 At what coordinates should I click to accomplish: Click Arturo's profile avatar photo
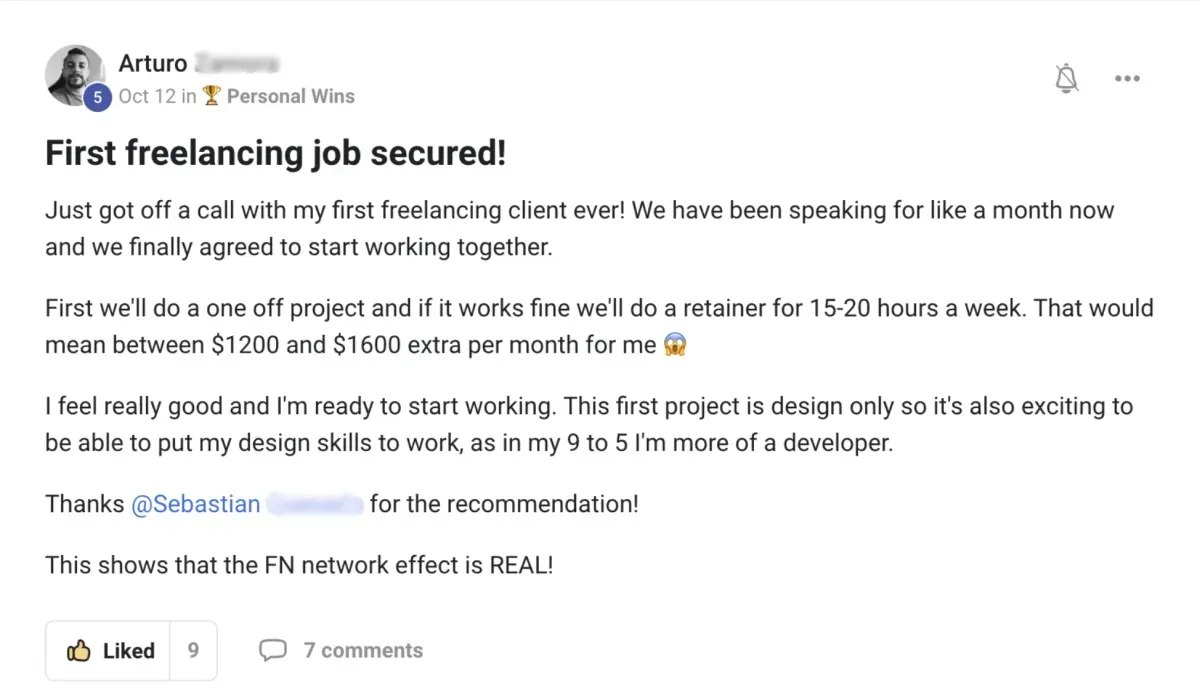tap(75, 75)
